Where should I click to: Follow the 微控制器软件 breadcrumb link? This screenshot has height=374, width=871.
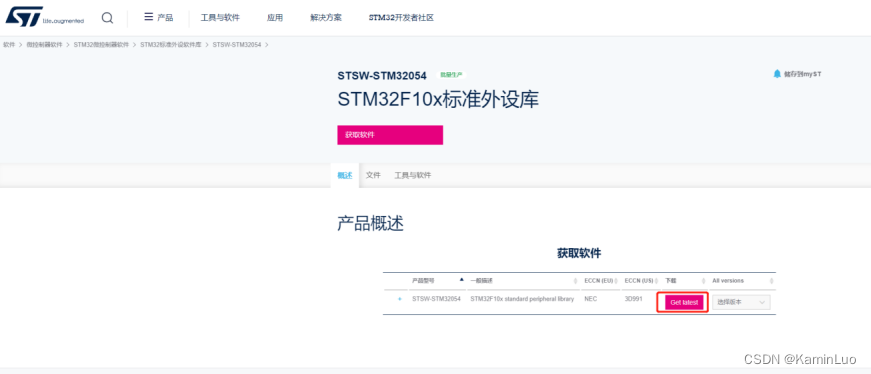pyautogui.click(x=44, y=44)
